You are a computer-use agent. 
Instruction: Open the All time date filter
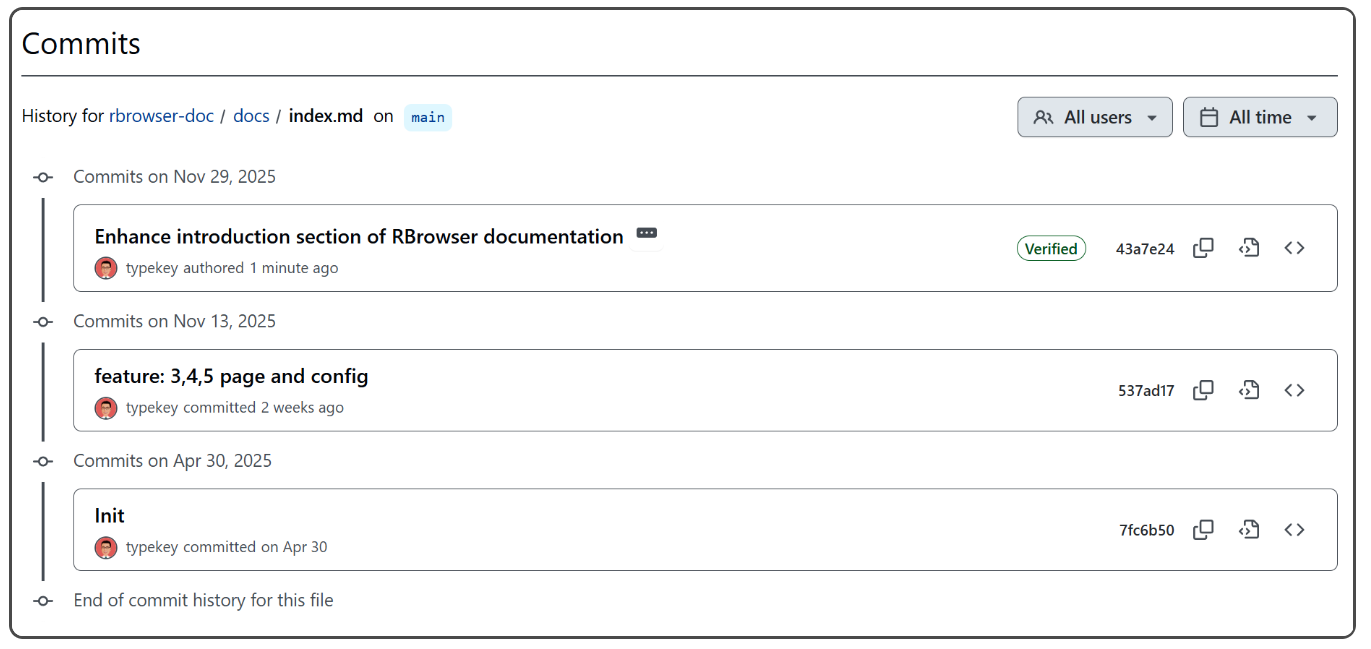(x=1259, y=117)
